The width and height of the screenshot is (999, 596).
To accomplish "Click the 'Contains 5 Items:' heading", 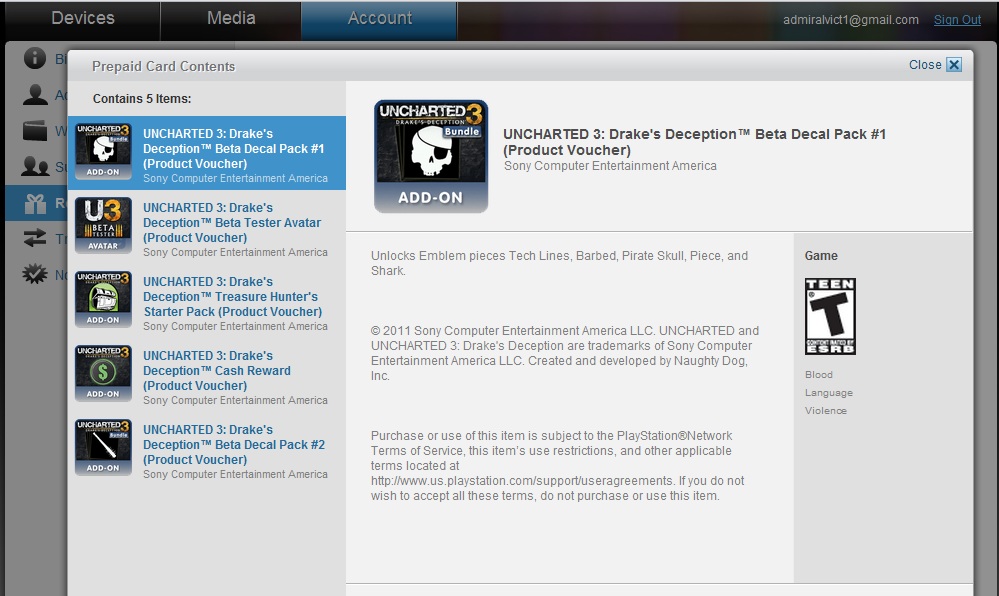I will [142, 99].
